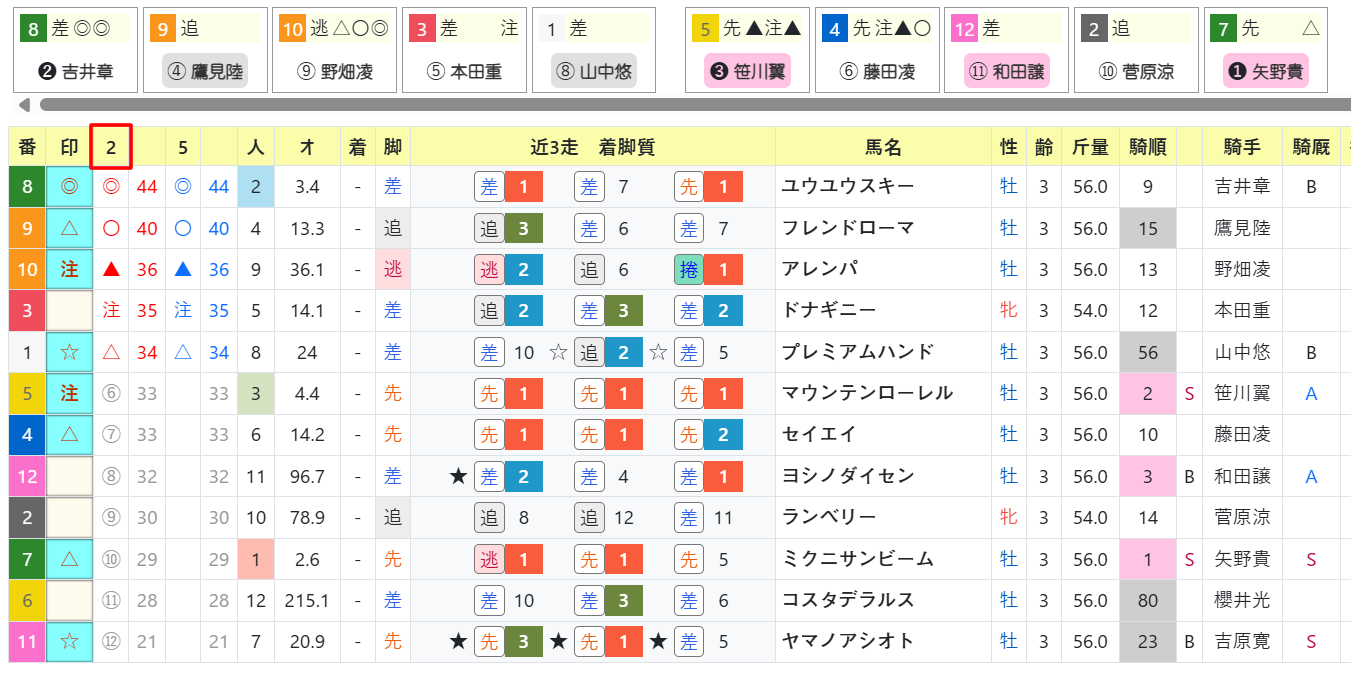Click the pink number 11 badge in ヤマノアシオト row
The image size is (1351, 676).
click(27, 641)
